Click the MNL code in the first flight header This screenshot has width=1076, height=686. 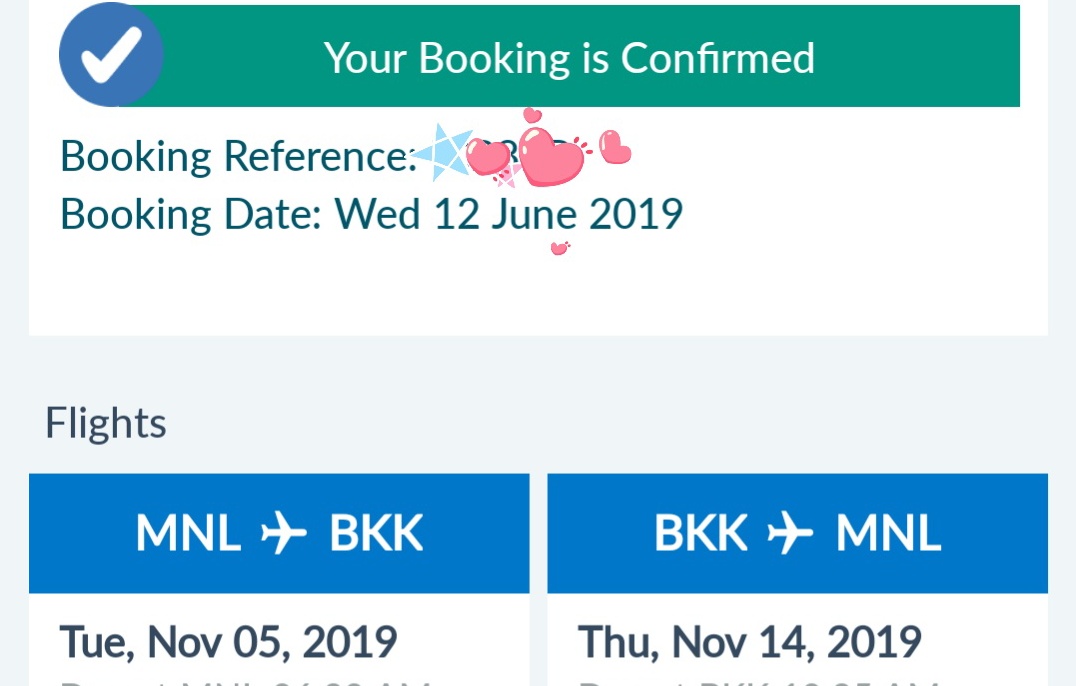coord(189,533)
